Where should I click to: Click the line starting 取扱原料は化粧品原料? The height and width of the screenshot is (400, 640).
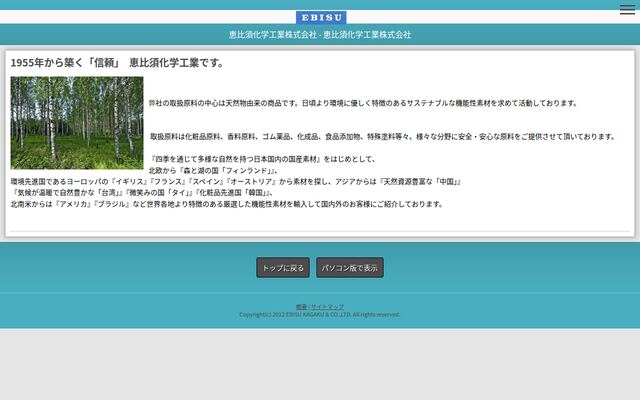(382, 137)
